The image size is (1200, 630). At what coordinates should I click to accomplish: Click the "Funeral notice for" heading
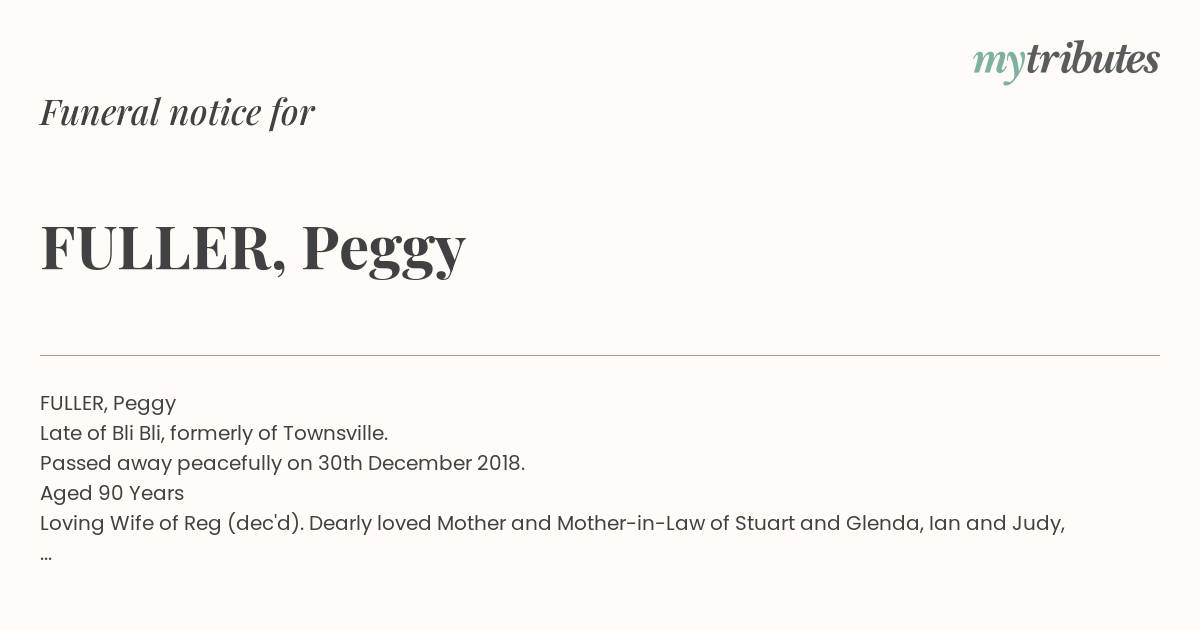coord(177,112)
